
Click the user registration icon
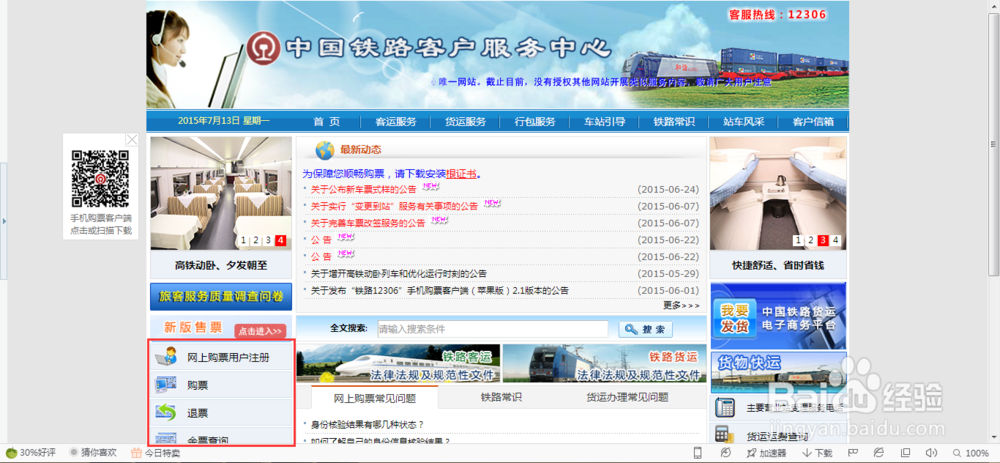coord(166,356)
